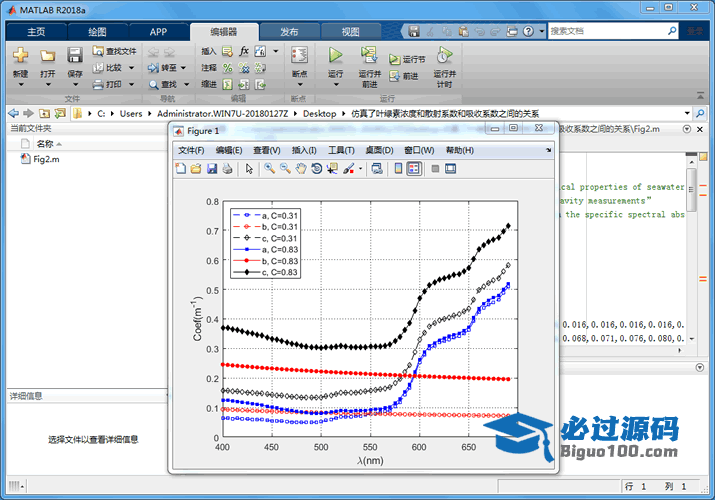The image size is (715, 500).
Task: Click New Figure icon in Figure 1 toolbar
Action: (181, 169)
